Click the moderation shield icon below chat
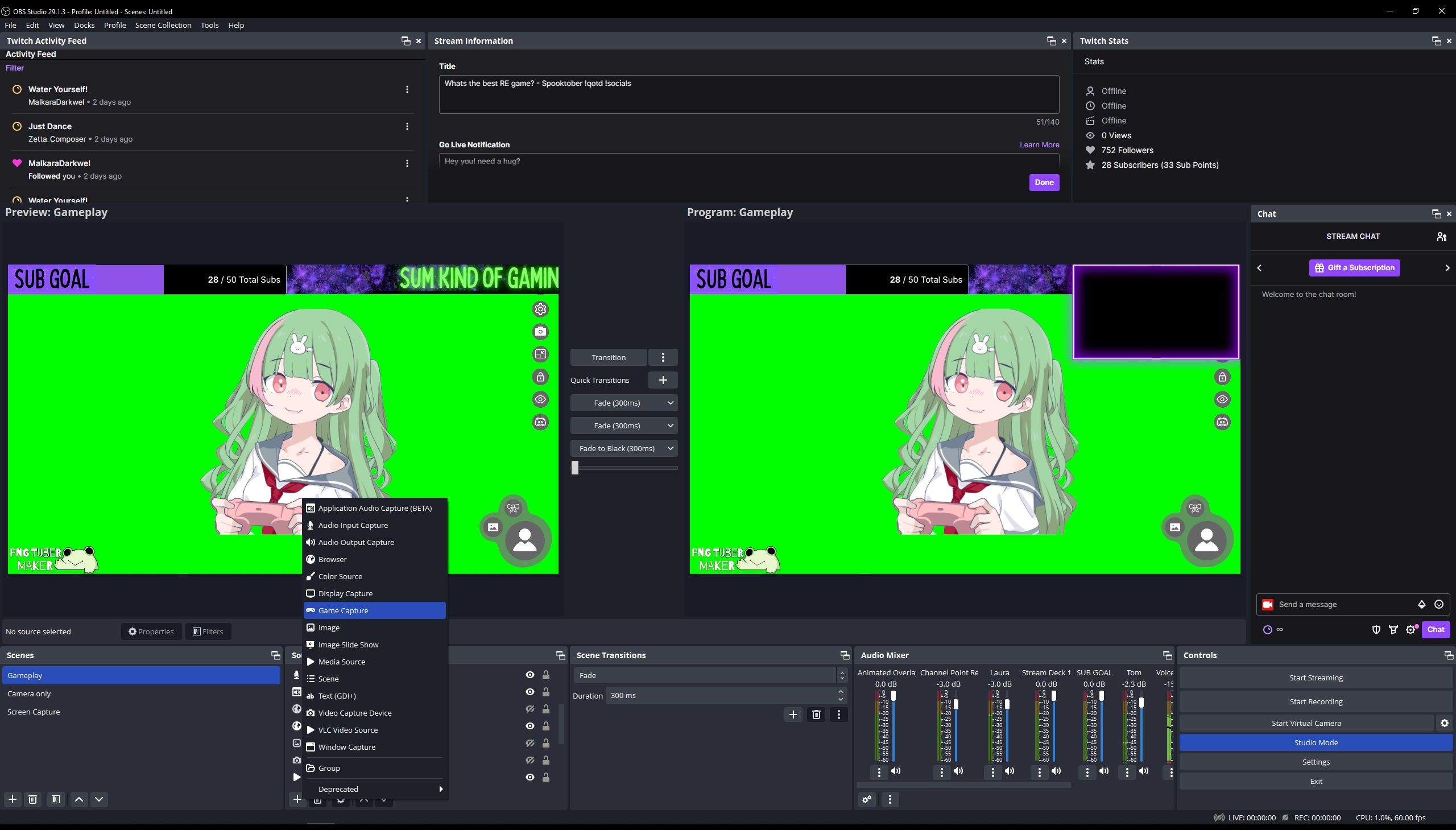The width and height of the screenshot is (1456, 830). (1378, 630)
